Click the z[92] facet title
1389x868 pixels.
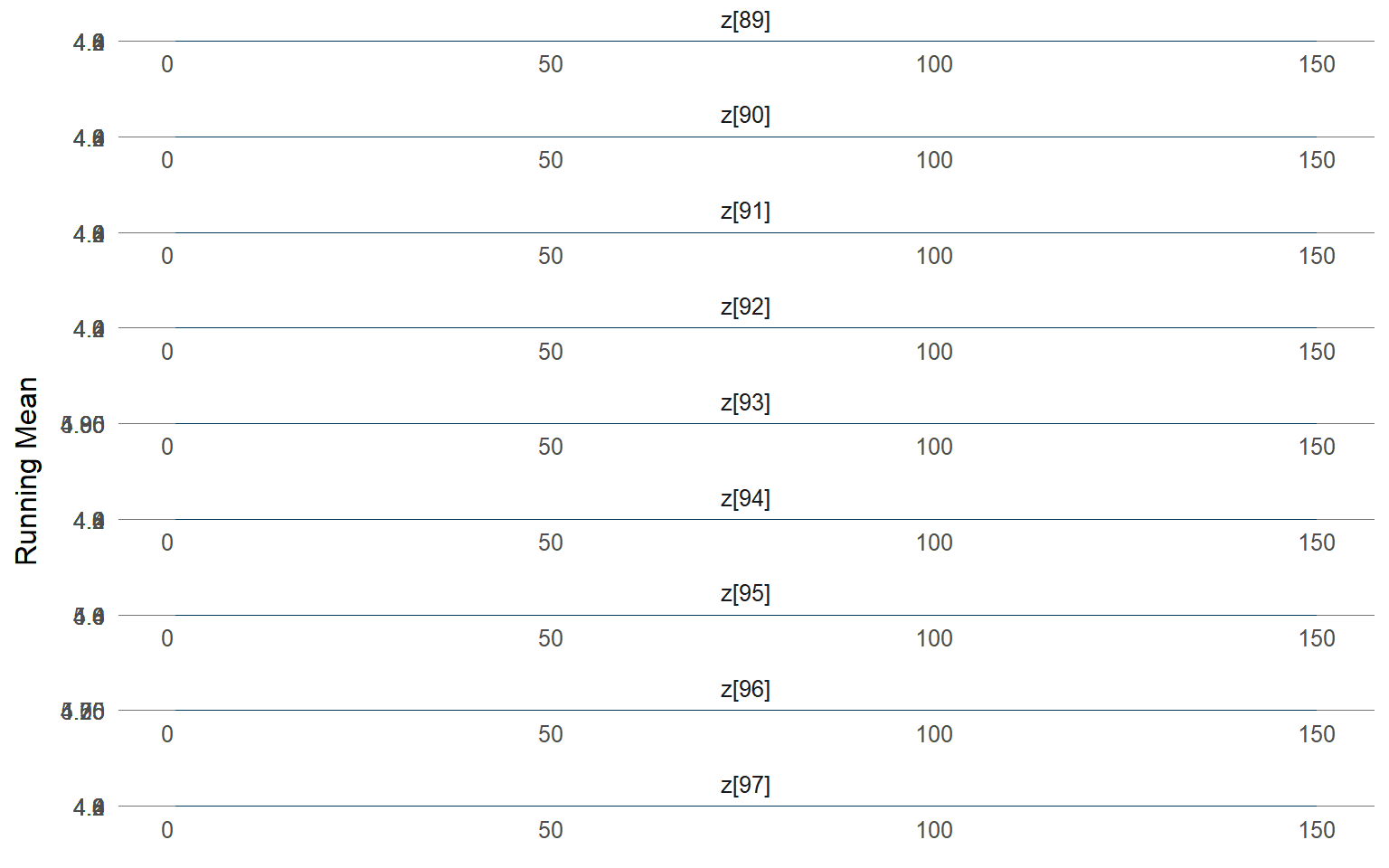[745, 307]
